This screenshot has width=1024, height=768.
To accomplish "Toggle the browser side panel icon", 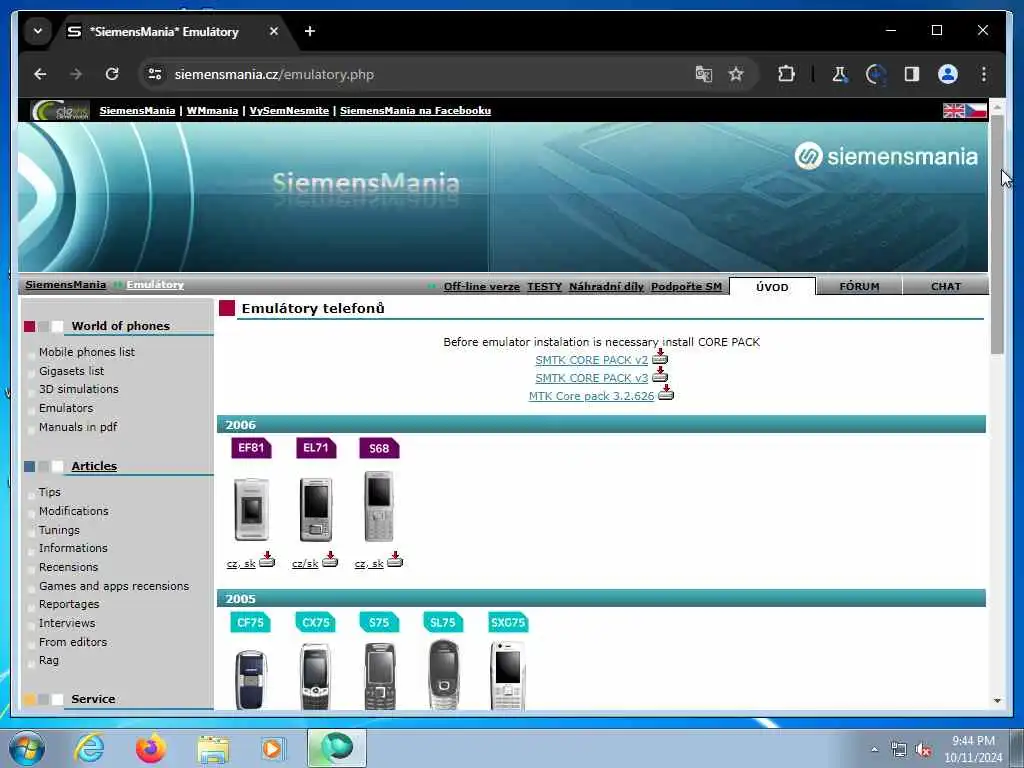I will (912, 74).
